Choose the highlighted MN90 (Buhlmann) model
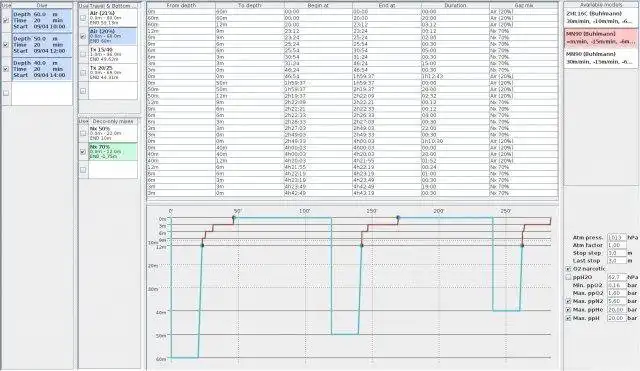This screenshot has width=640, height=371. point(600,38)
